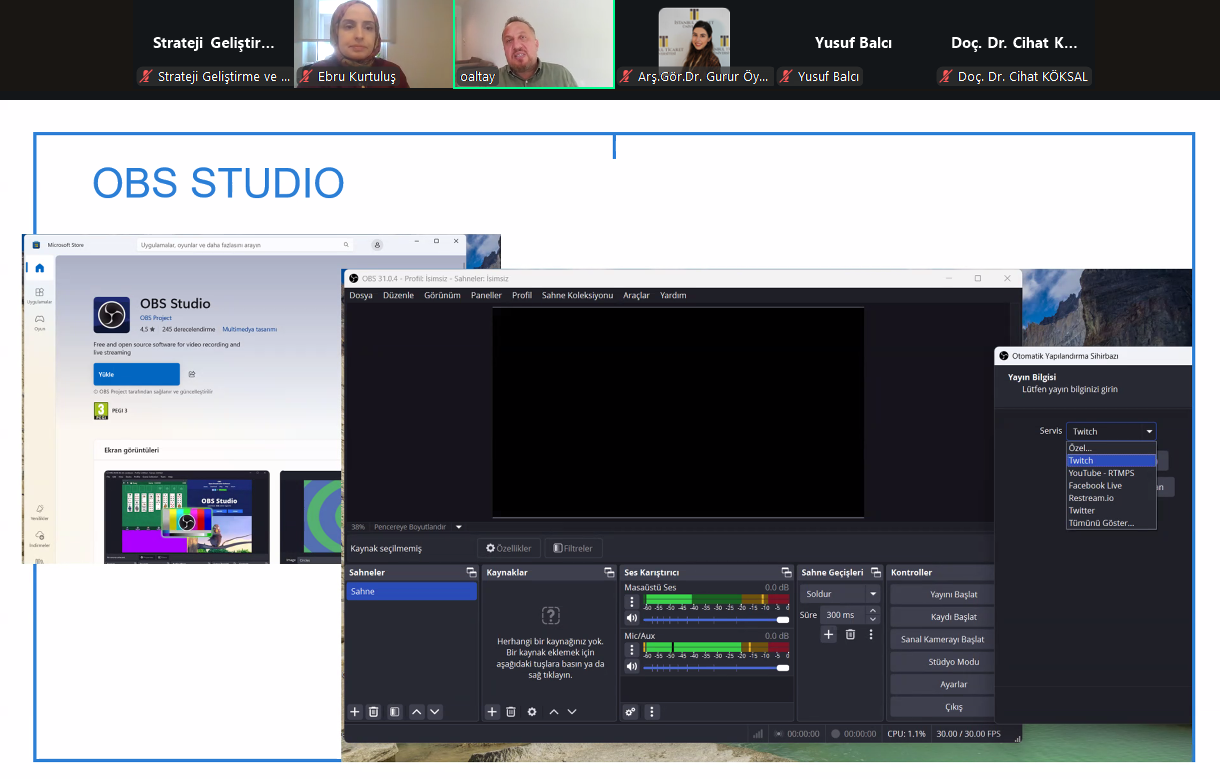The image size is (1220, 779).
Task: Add a new source in Kaynaklar panel
Action: [492, 712]
